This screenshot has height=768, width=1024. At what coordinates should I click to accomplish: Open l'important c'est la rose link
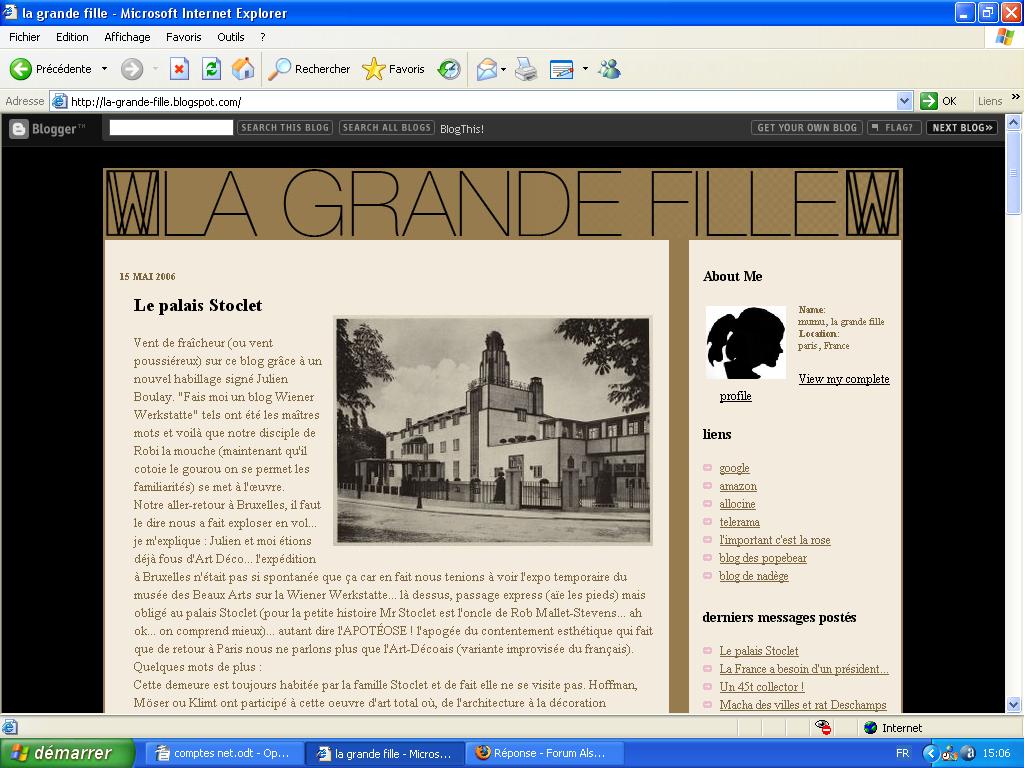pyautogui.click(x=775, y=539)
